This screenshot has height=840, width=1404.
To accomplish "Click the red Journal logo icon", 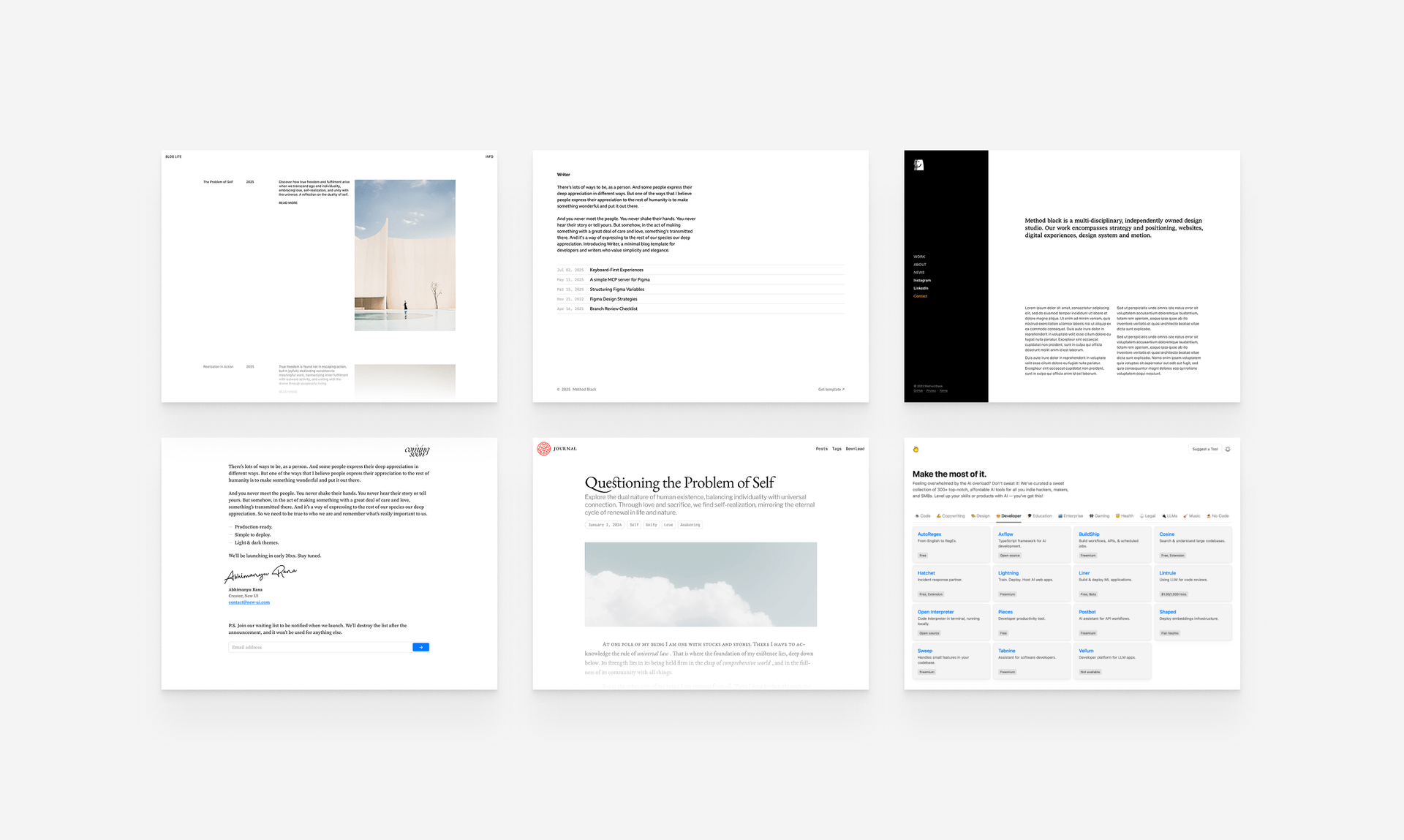I will (543, 449).
